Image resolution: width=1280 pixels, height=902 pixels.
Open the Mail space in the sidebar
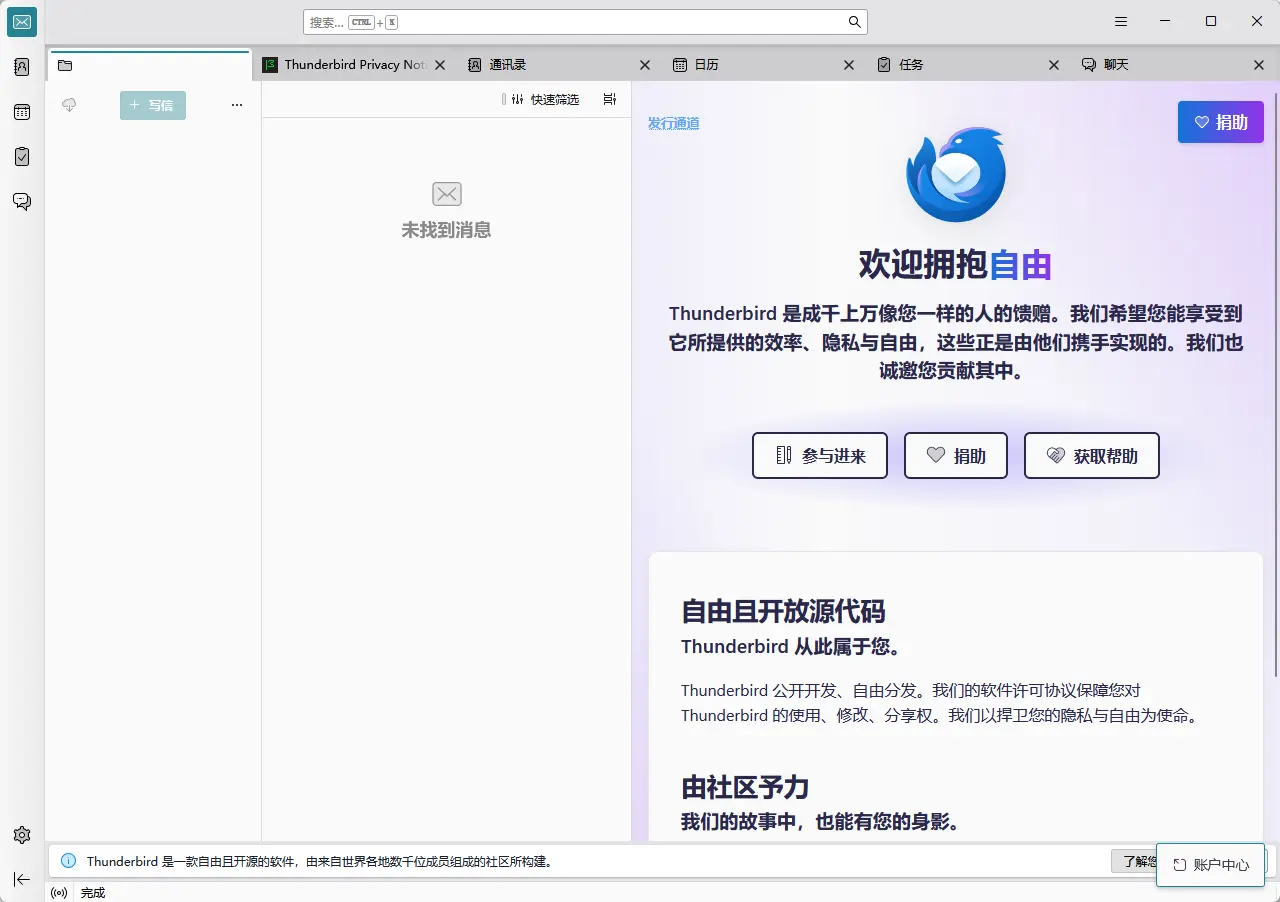click(x=22, y=22)
